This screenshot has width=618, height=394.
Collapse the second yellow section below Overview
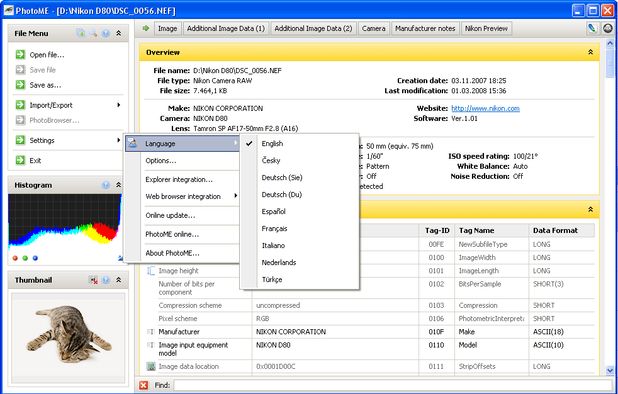(590, 210)
